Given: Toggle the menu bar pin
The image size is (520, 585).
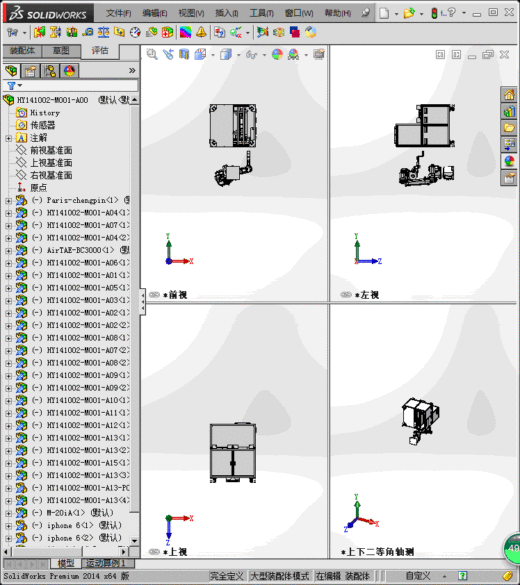Looking at the screenshot, I should (x=366, y=13).
